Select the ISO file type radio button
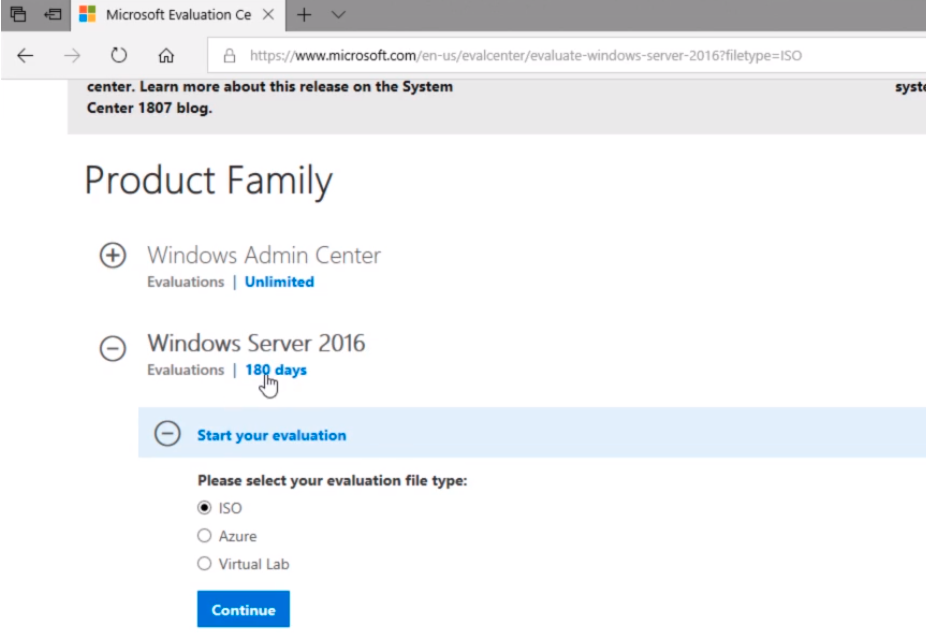 coord(204,508)
